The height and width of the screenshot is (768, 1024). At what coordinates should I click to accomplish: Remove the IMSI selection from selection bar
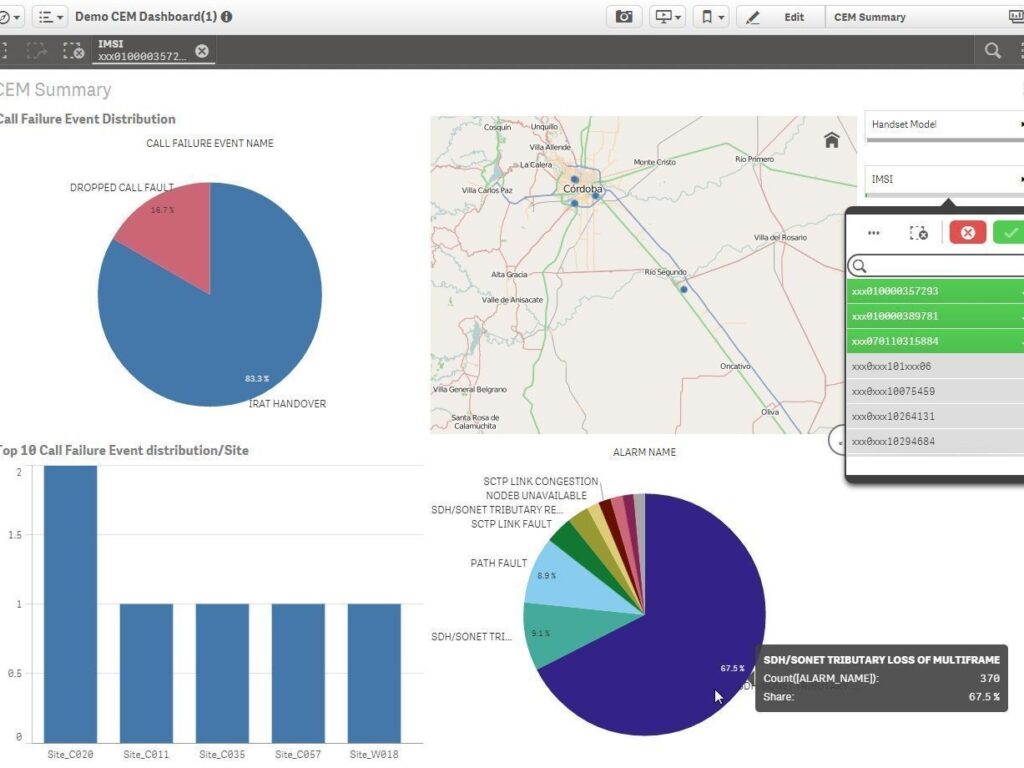point(202,51)
